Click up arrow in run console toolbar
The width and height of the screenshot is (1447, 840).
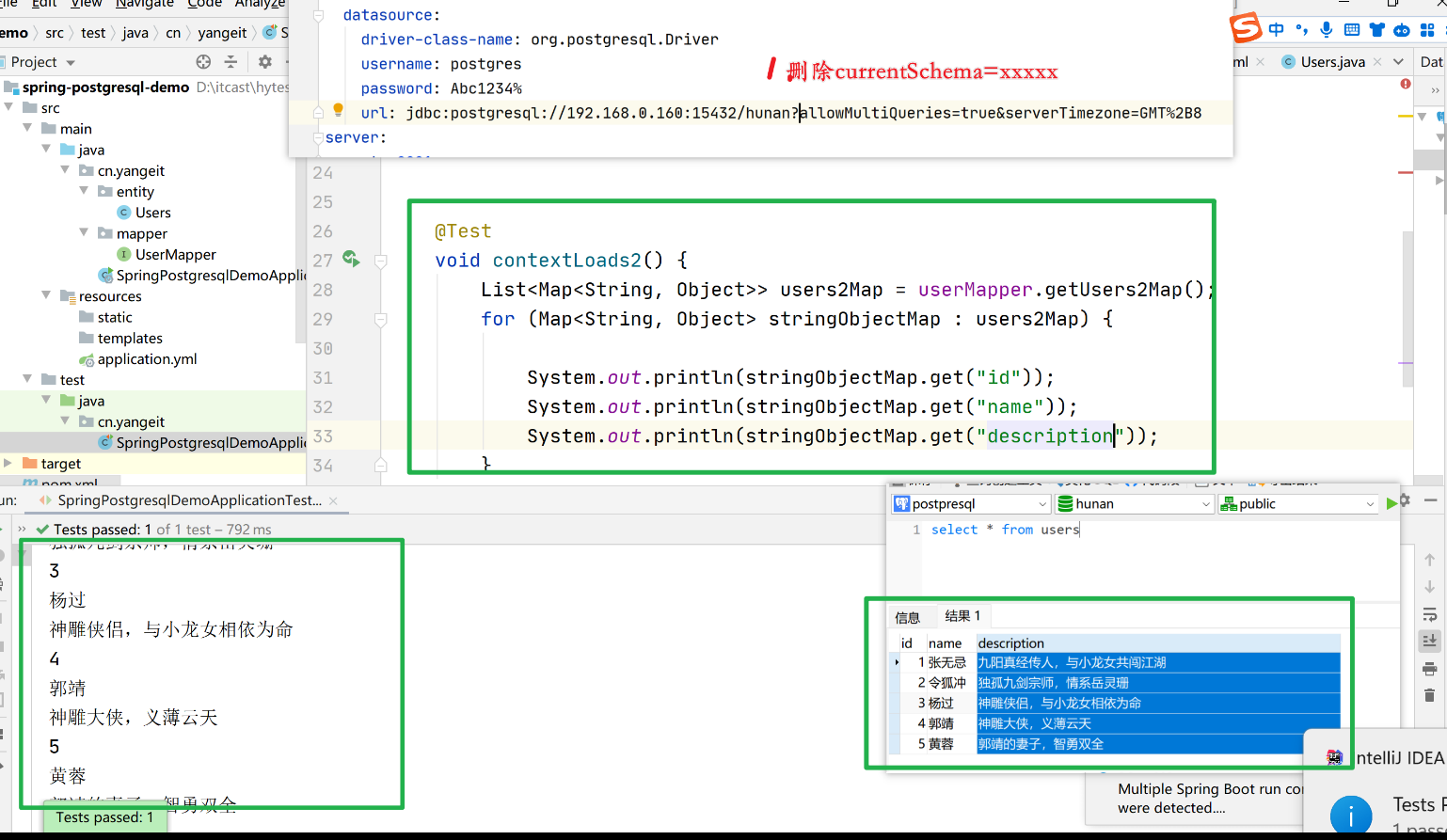click(x=1430, y=560)
